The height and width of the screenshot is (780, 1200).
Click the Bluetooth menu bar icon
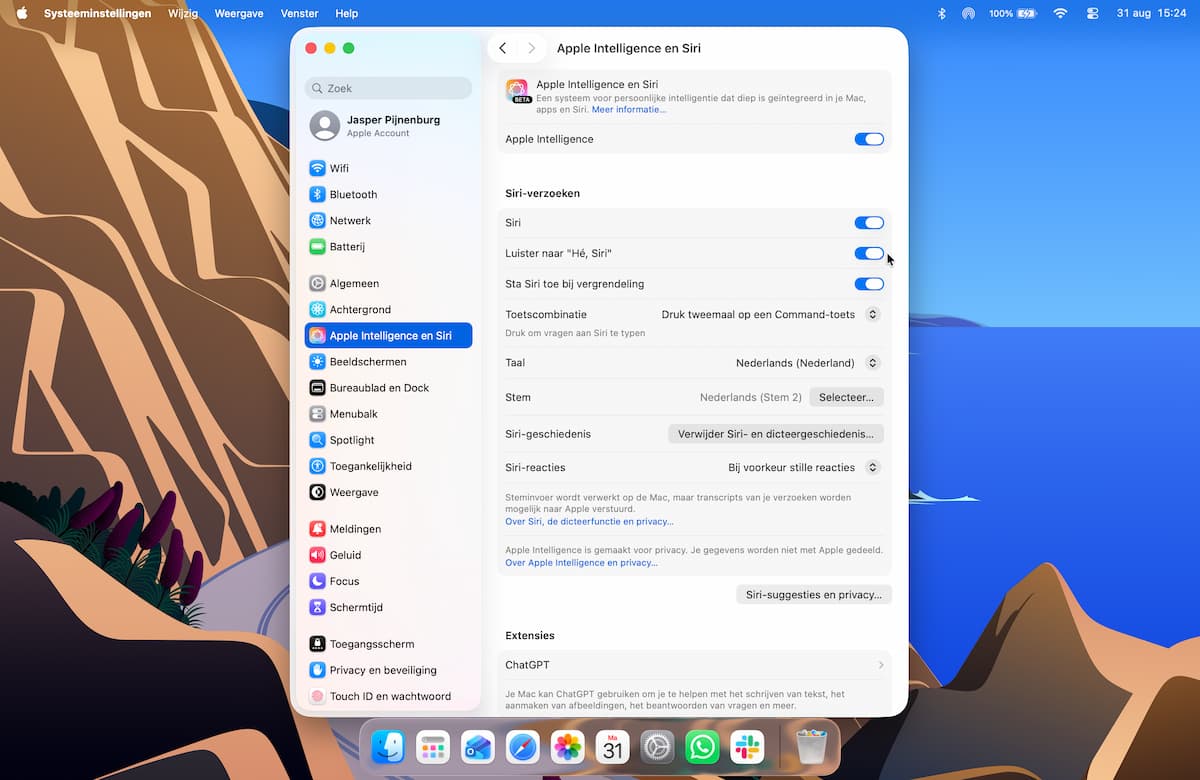pos(941,13)
